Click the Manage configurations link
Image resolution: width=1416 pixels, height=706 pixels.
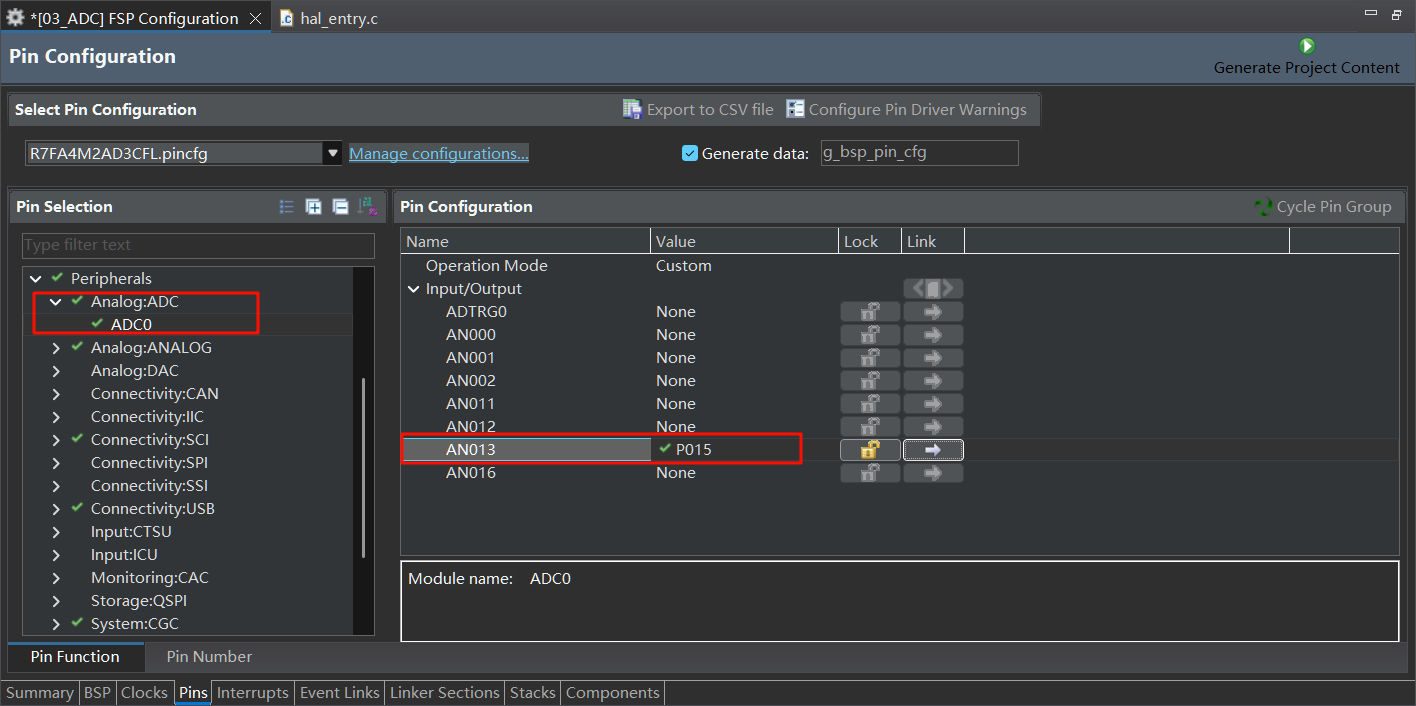pyautogui.click(x=438, y=153)
